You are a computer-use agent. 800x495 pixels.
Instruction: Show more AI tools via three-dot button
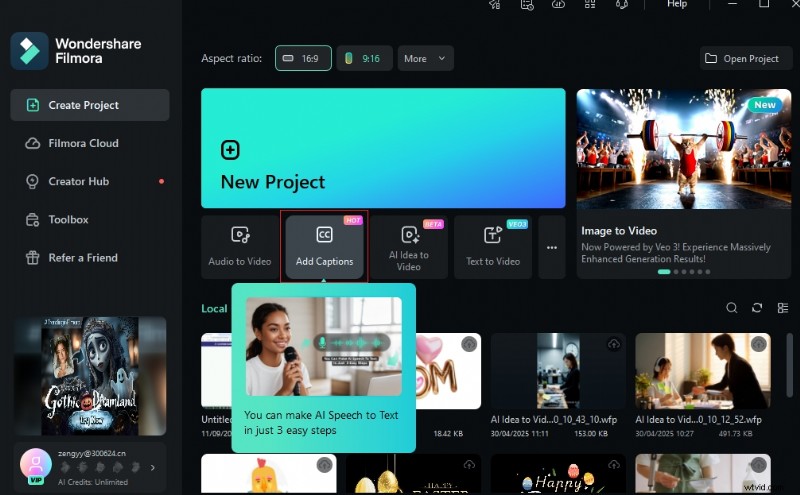(551, 247)
